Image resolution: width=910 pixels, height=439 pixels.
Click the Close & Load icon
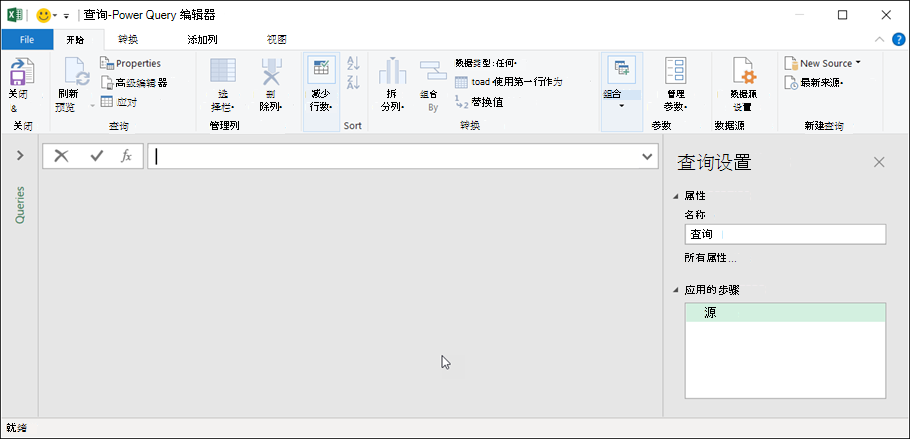pos(21,72)
